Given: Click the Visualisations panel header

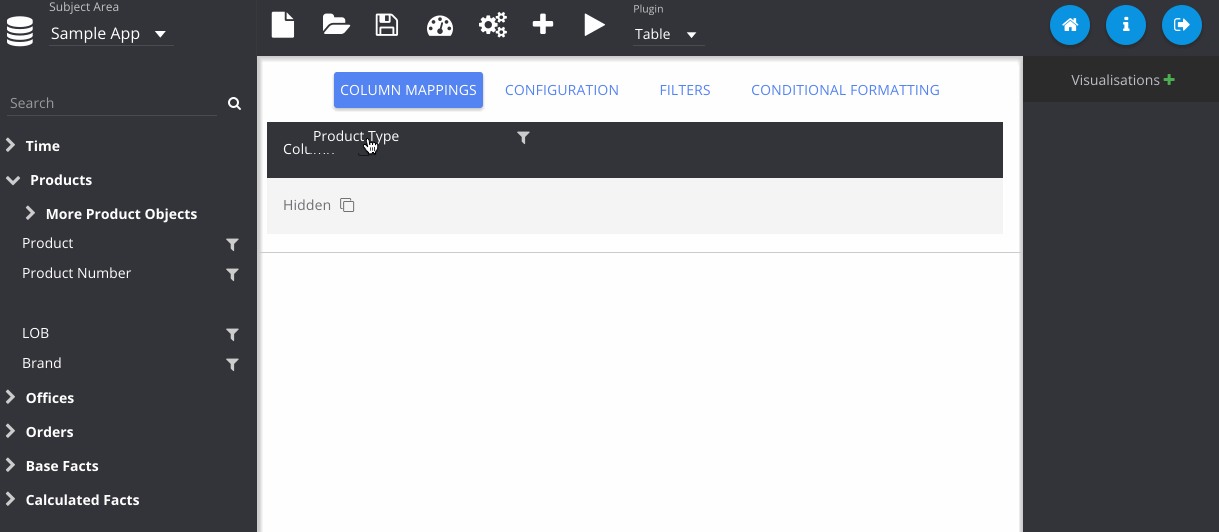Looking at the screenshot, I should point(1121,79).
